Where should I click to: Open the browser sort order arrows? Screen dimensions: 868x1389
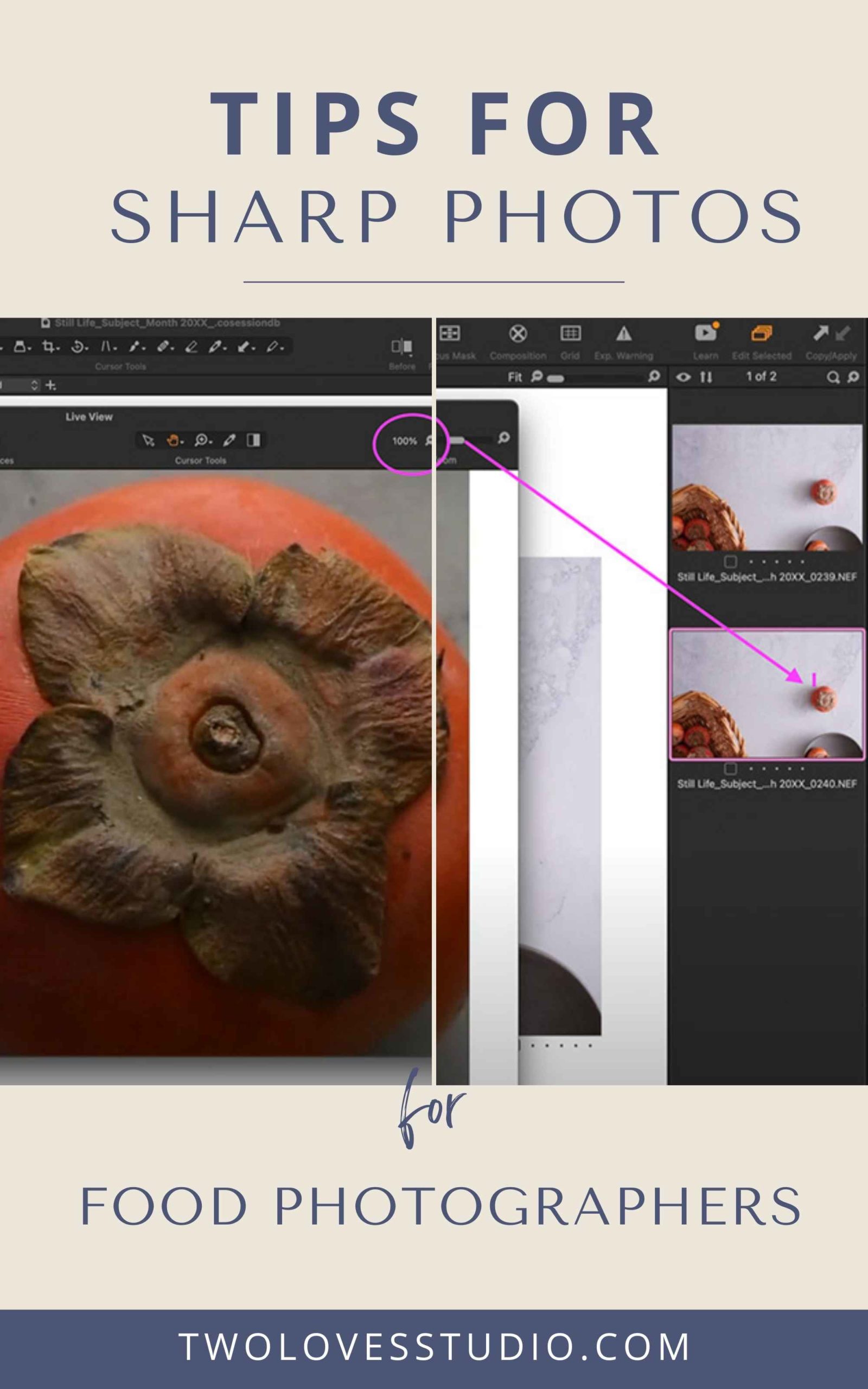[706, 377]
